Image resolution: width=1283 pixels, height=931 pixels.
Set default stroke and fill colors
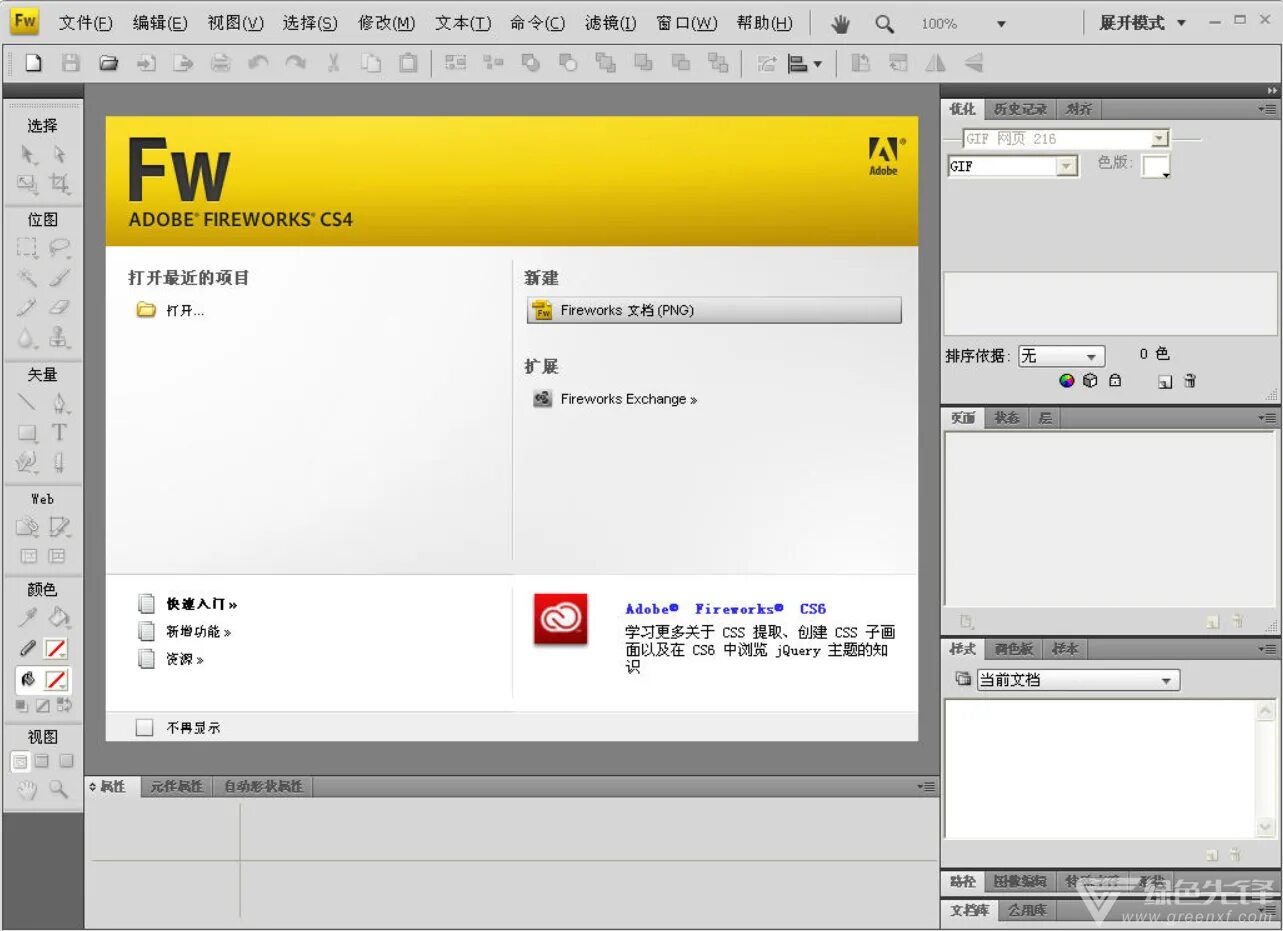point(21,705)
